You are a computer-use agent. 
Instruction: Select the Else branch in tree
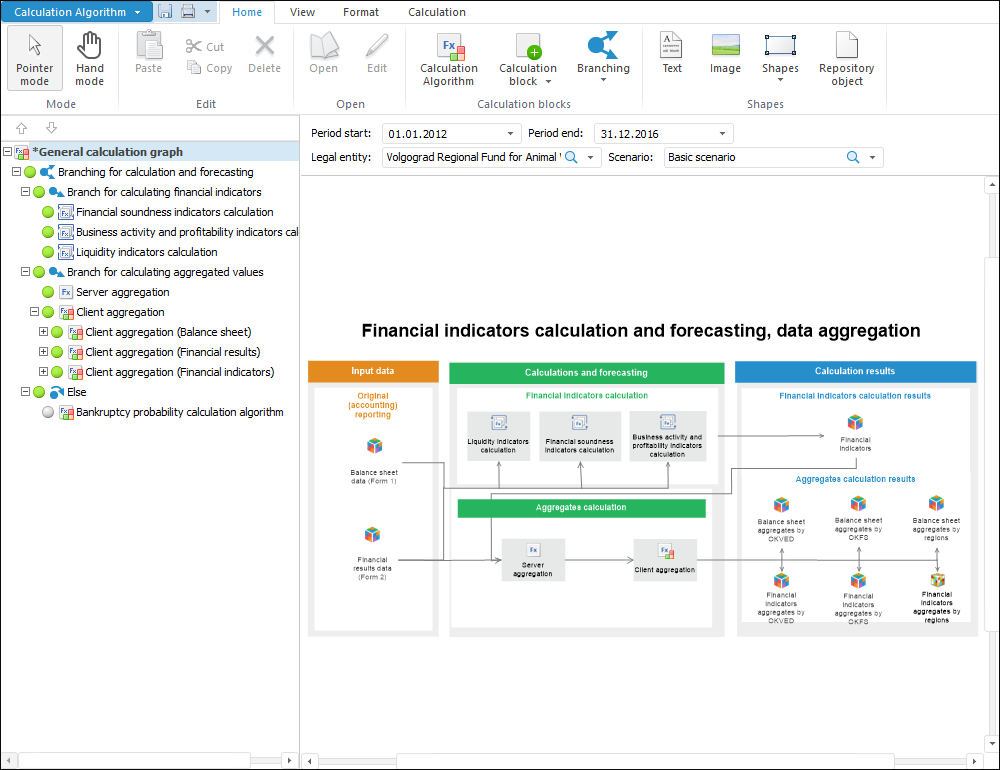(77, 392)
